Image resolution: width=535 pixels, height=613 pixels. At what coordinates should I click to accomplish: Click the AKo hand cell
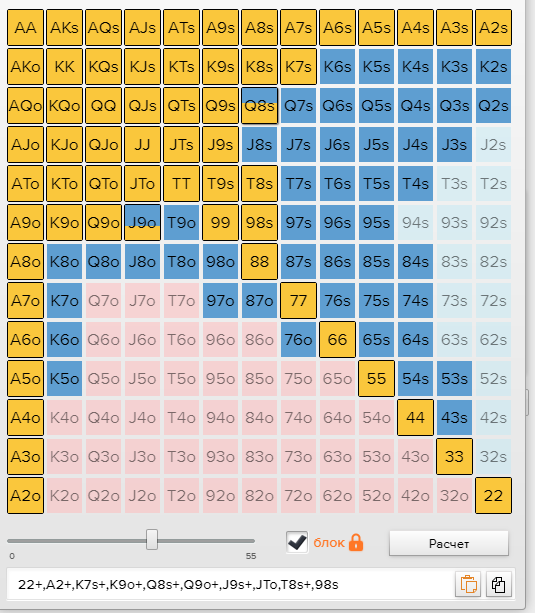(25, 66)
